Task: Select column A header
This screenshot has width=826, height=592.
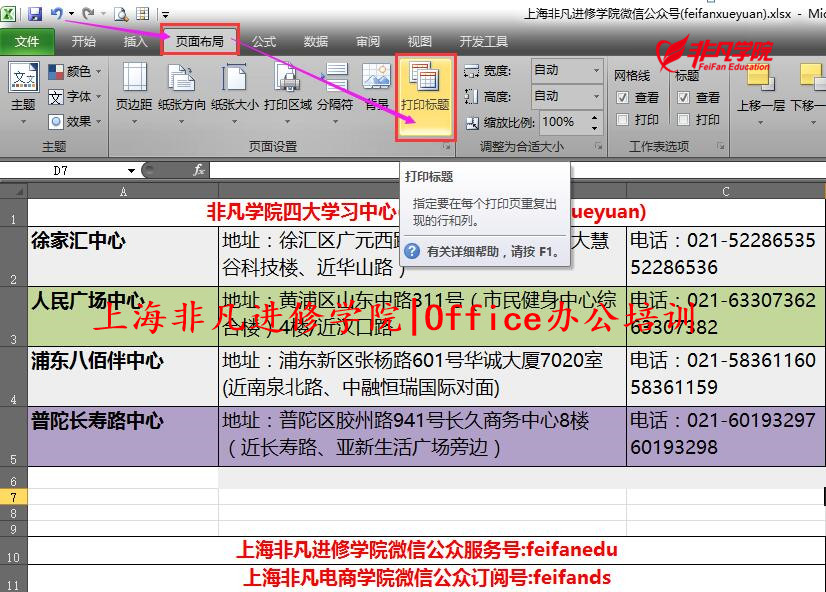Action: click(123, 191)
